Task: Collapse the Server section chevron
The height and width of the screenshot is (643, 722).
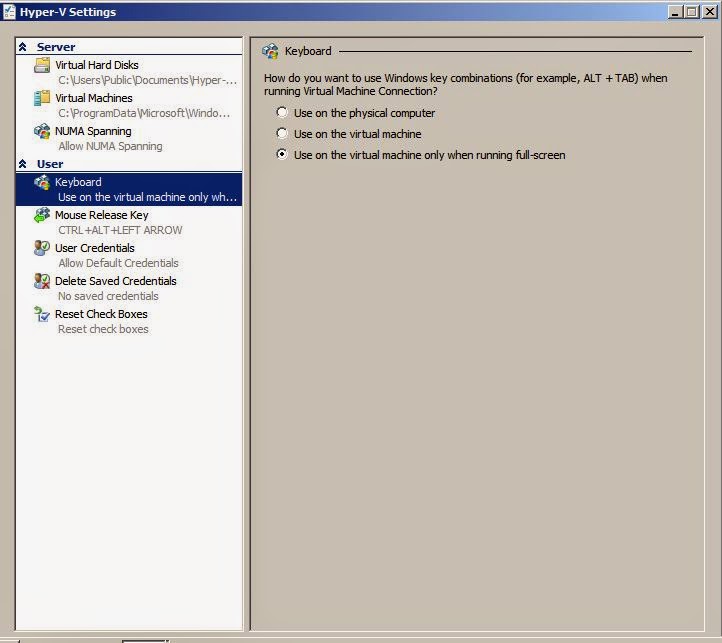Action: pyautogui.click(x=23, y=47)
